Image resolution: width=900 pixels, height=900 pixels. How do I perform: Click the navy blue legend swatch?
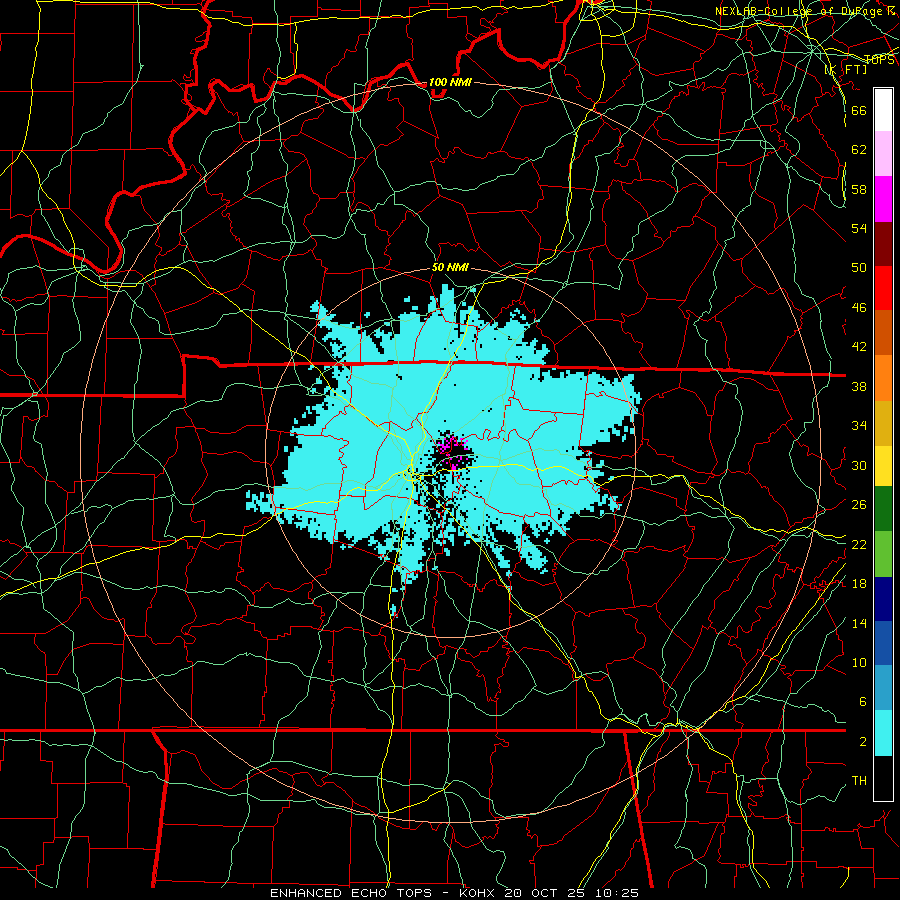[883, 599]
